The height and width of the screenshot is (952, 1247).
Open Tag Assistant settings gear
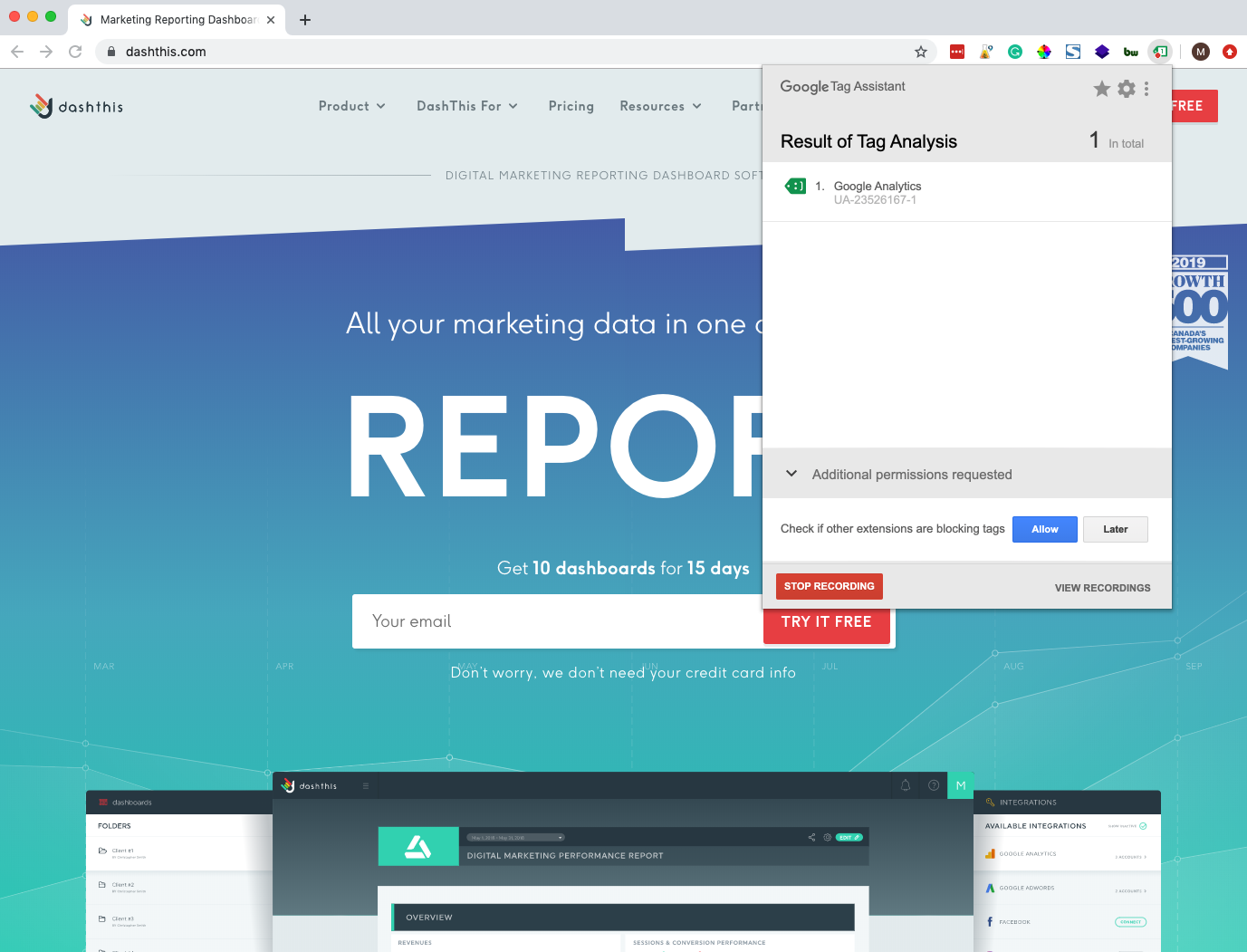pyautogui.click(x=1127, y=88)
